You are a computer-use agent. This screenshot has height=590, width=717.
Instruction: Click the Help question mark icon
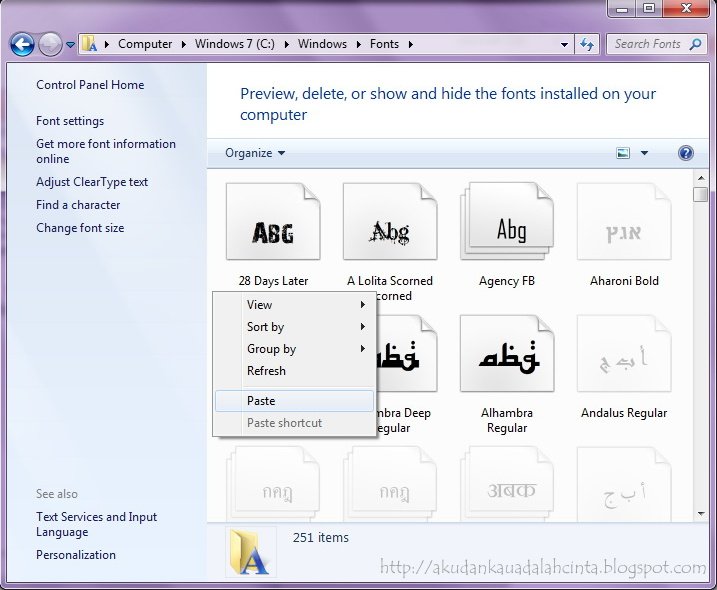(685, 153)
